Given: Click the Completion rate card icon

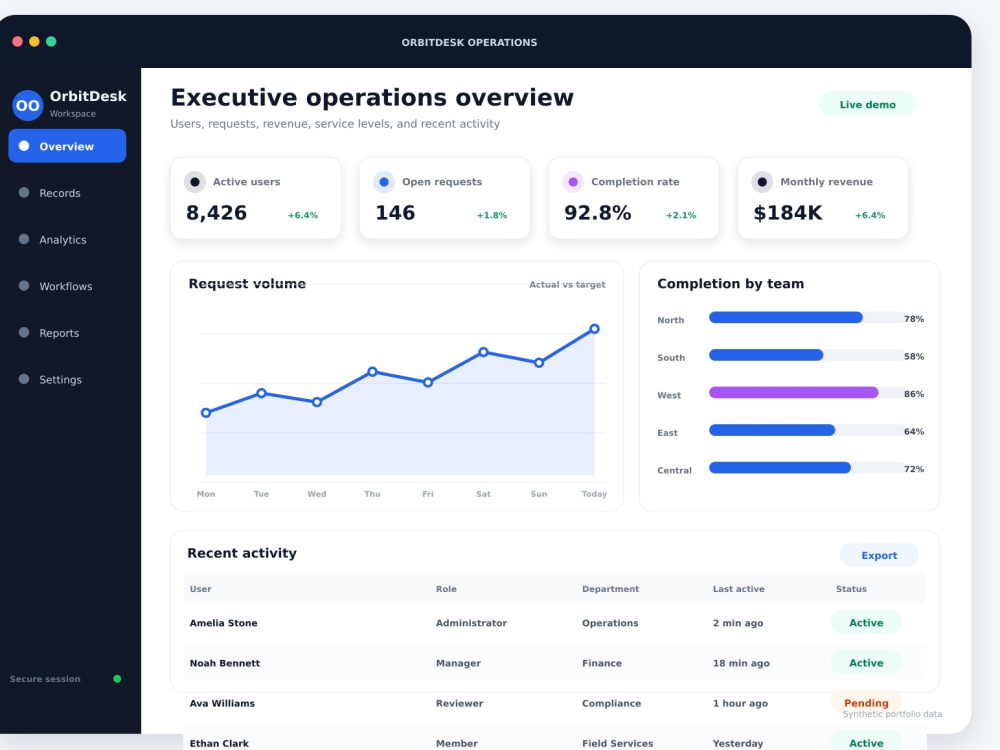Looking at the screenshot, I should [573, 182].
